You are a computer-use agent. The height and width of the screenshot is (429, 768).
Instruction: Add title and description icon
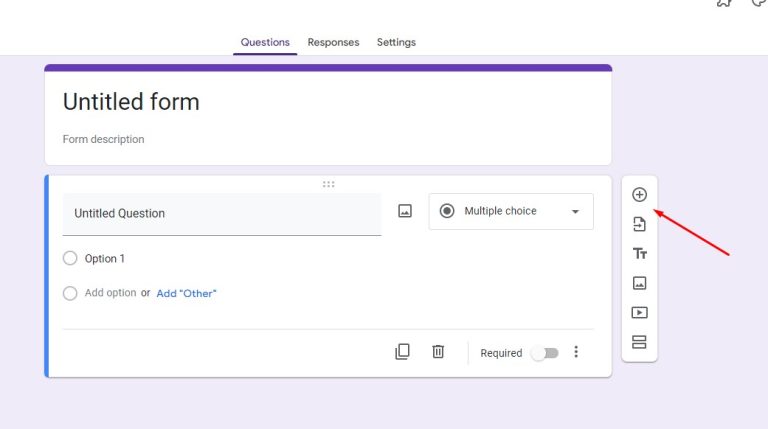click(x=639, y=254)
